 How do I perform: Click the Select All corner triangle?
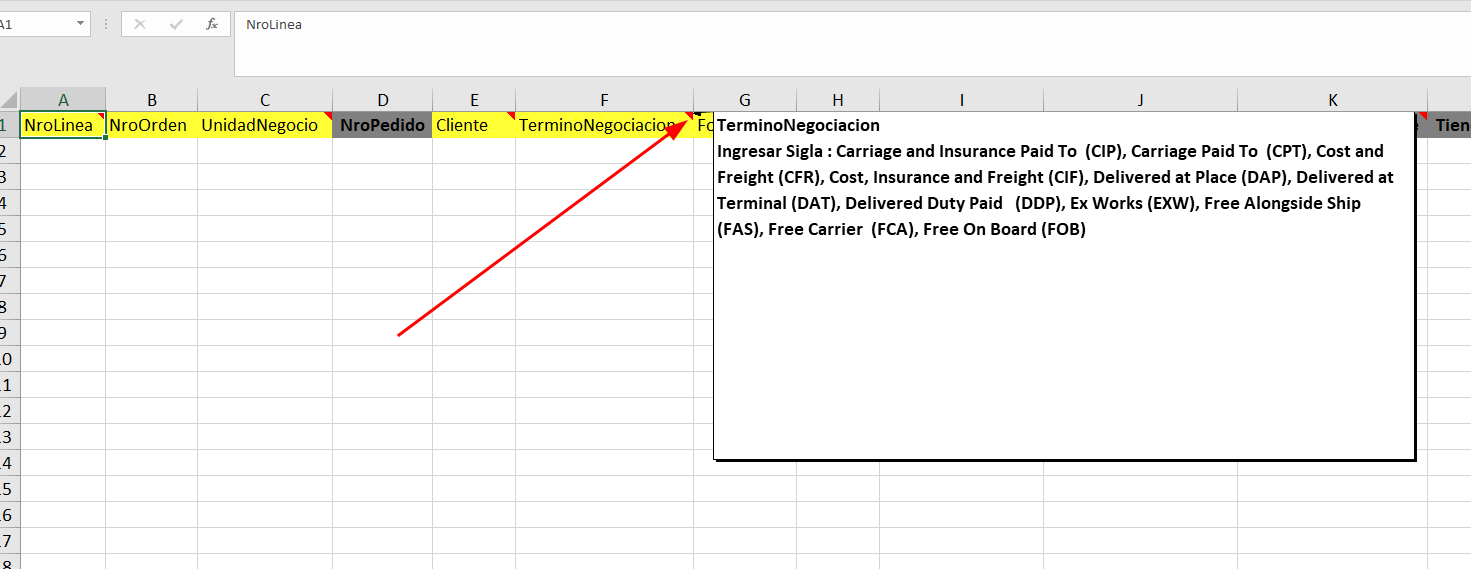click(10, 100)
